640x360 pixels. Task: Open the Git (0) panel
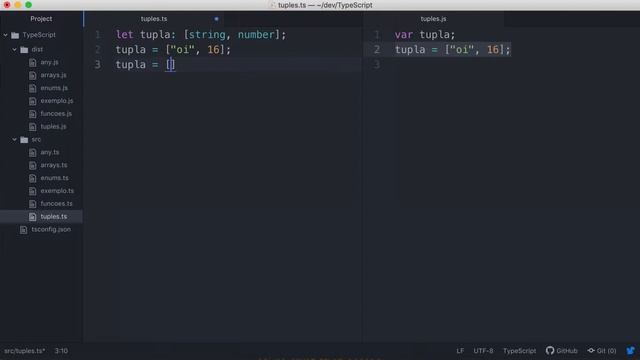(x=602, y=351)
